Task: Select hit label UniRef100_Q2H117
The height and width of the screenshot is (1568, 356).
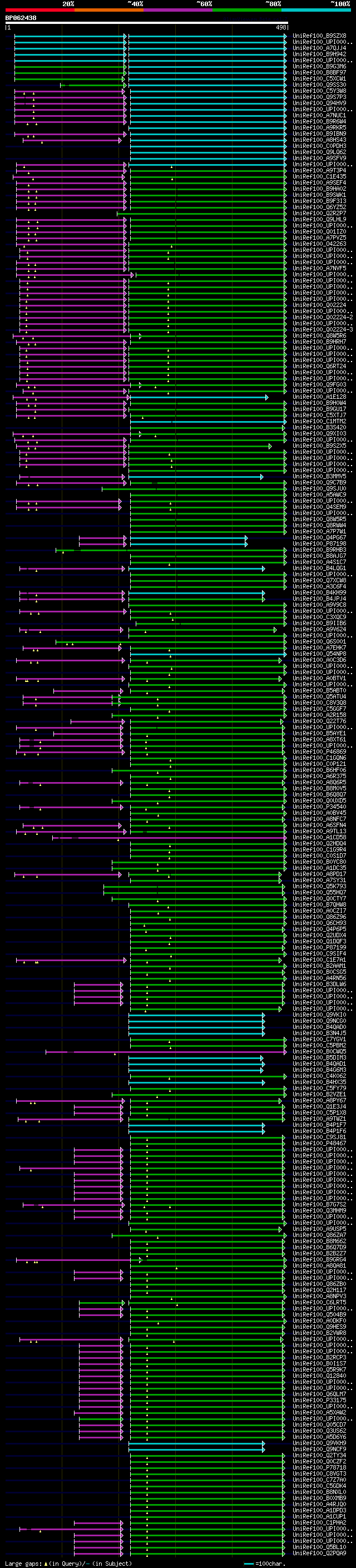Action: (319, 1290)
